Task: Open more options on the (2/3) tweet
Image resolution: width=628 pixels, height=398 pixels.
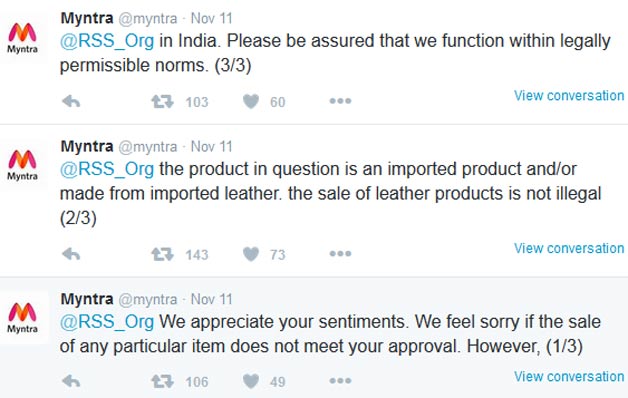Action: (x=340, y=253)
